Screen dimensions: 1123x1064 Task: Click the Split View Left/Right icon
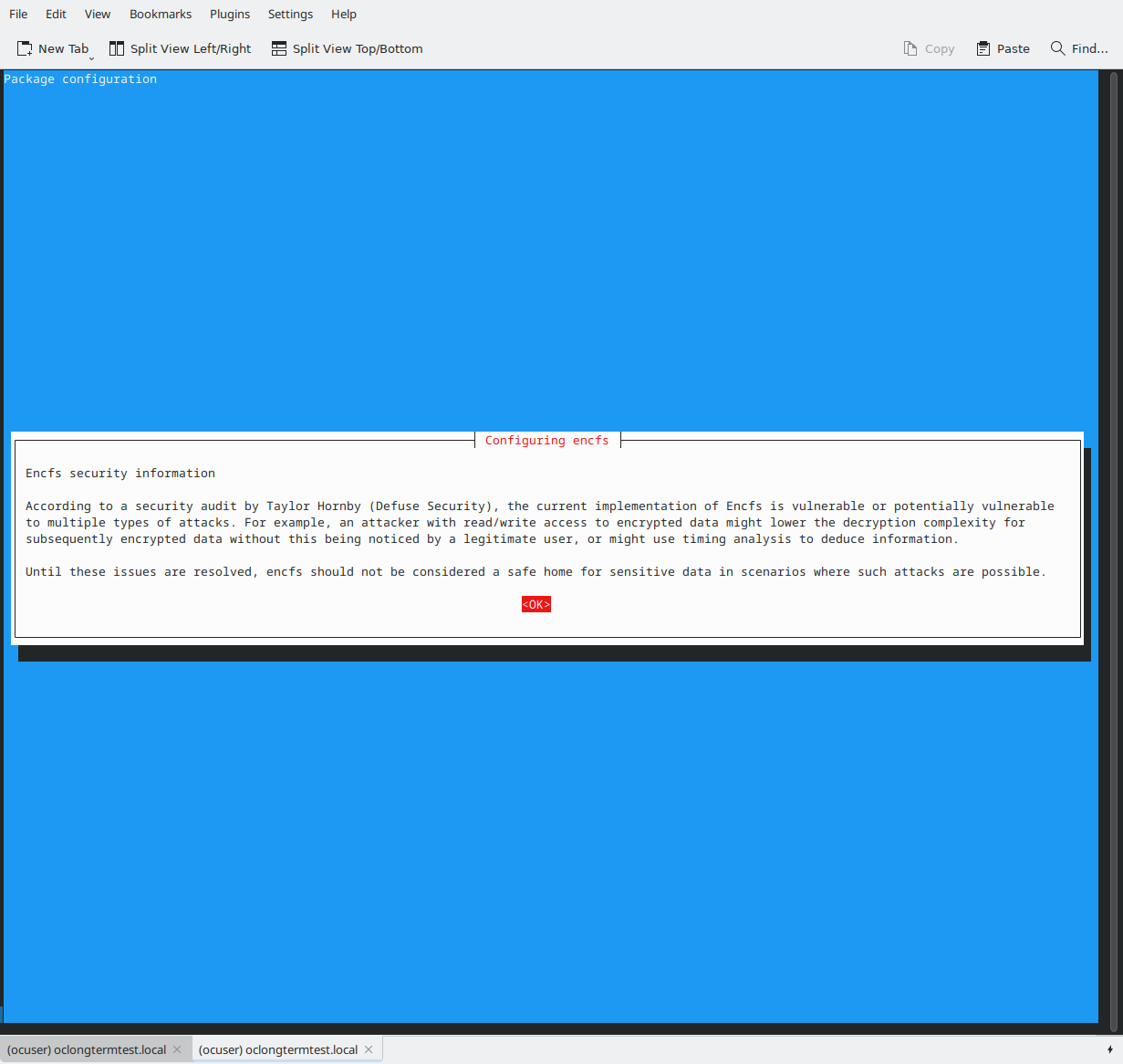pyautogui.click(x=117, y=48)
